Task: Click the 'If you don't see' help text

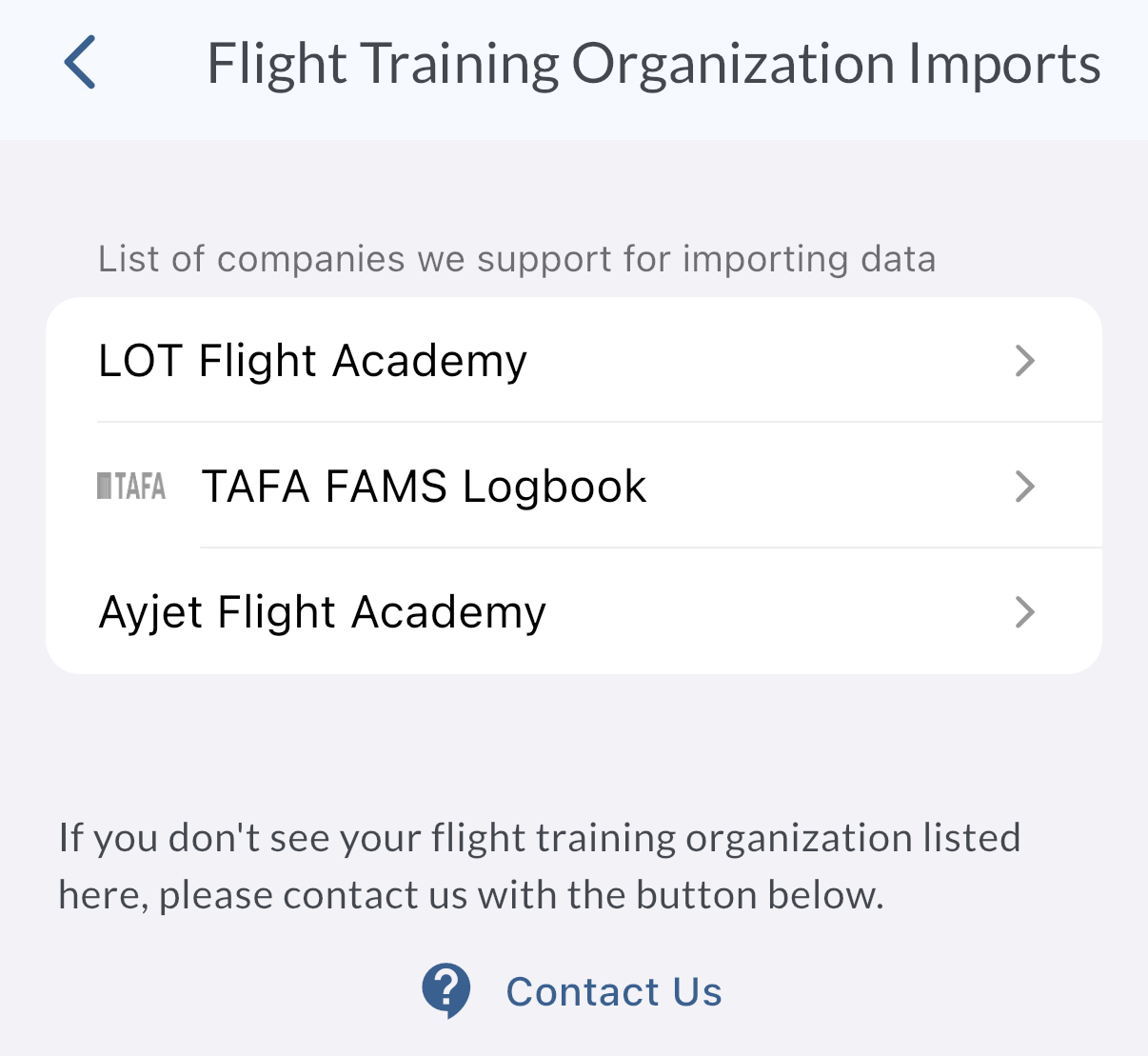Action: [539, 838]
